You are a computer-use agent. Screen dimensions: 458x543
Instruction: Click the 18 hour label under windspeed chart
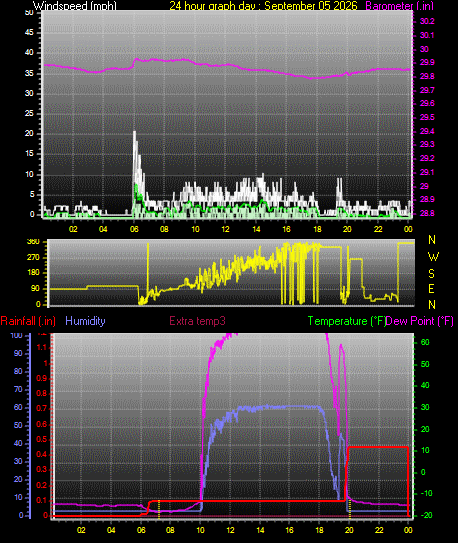click(x=317, y=229)
